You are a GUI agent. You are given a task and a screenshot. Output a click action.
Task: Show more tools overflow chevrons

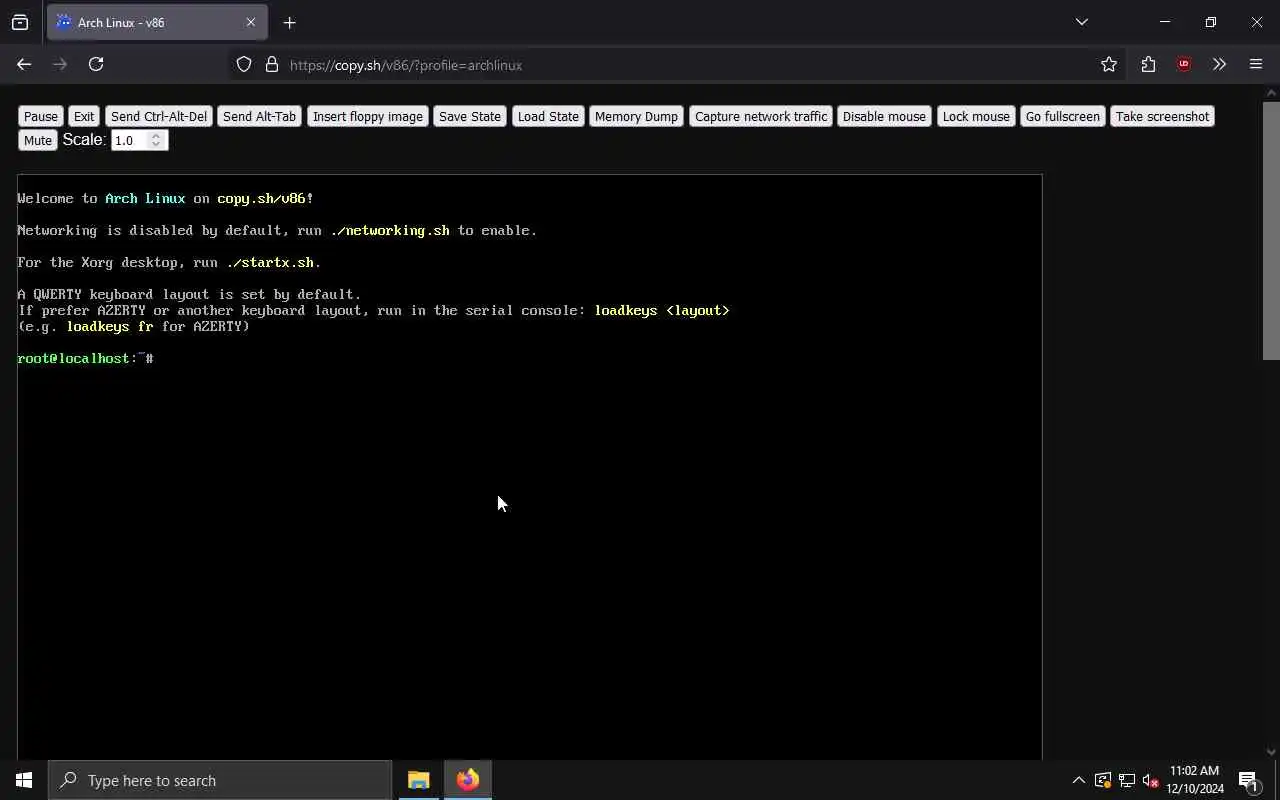pos(1219,64)
